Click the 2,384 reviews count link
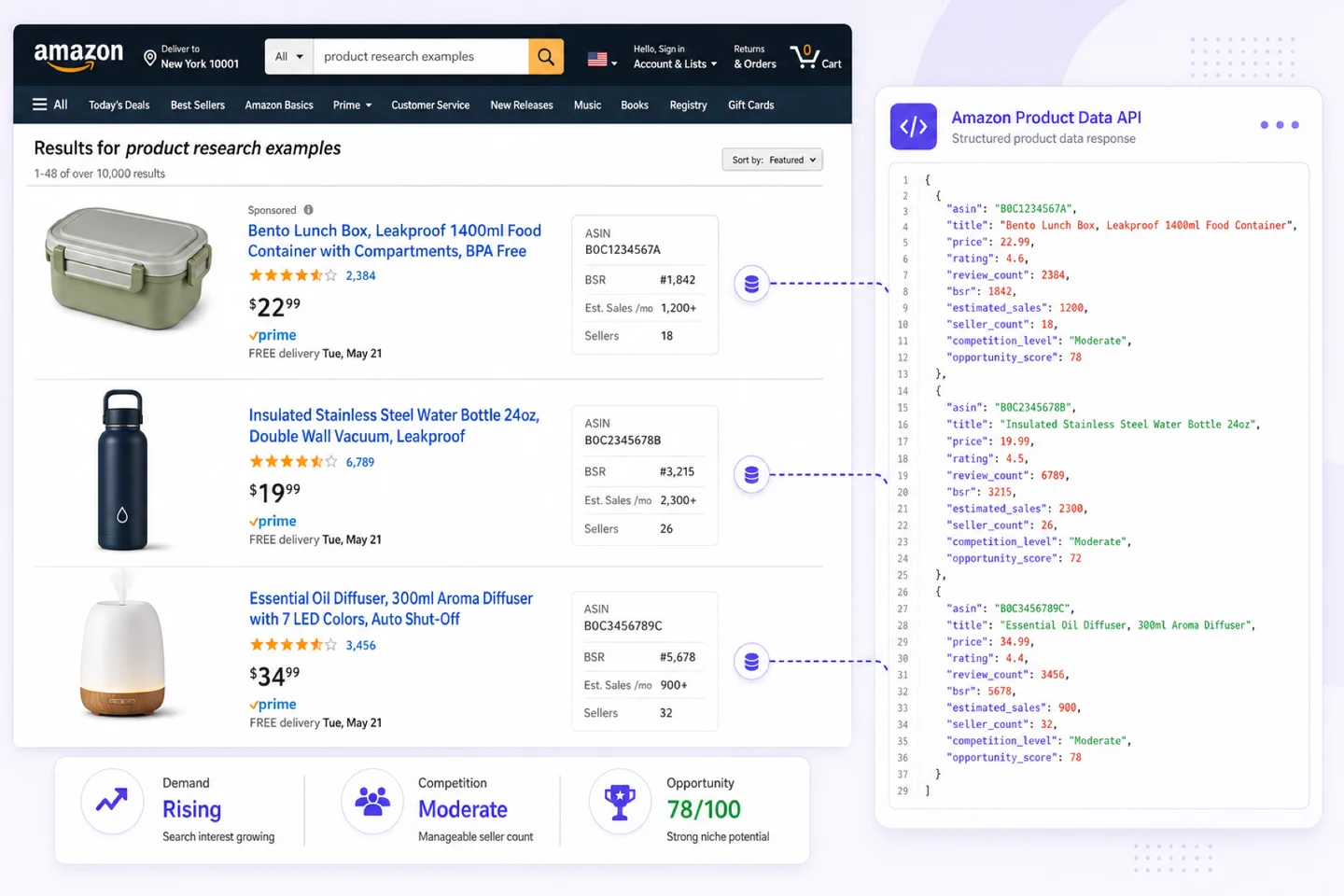 pyautogui.click(x=360, y=275)
